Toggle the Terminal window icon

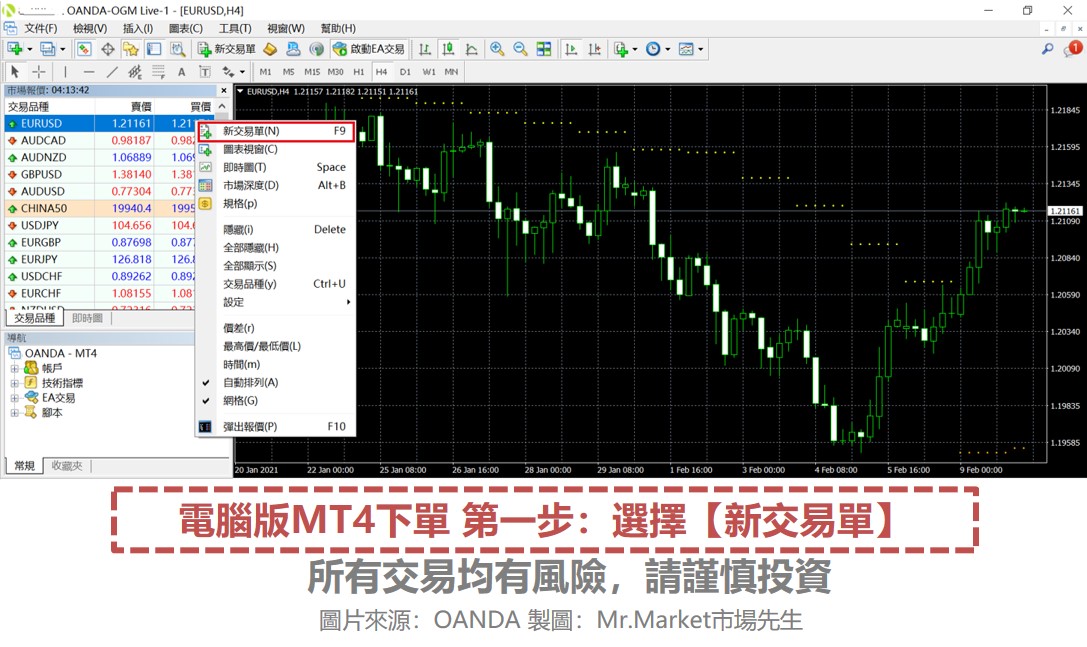[154, 49]
